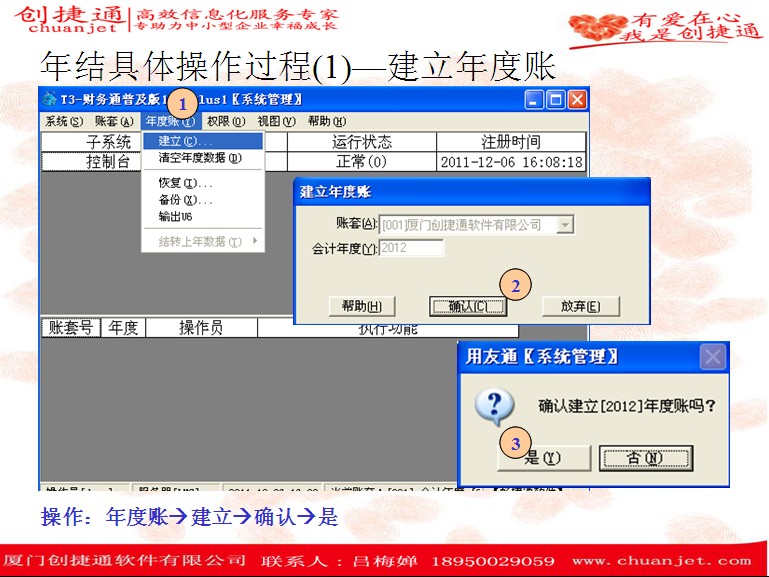This screenshot has width=769, height=577.
Task: Click the 运行状态 column header
Action: (x=362, y=142)
